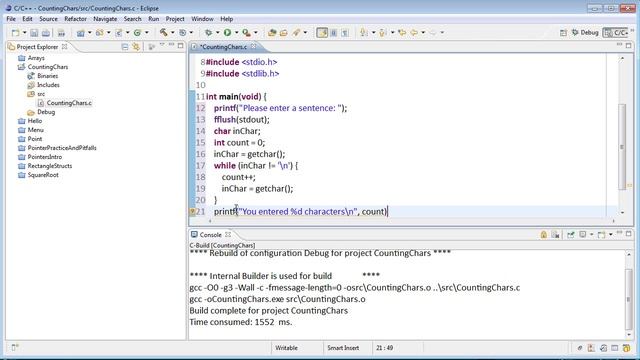Click the Save All toolbar icon
Image resolution: width=640 pixels, height=360 pixels.
coord(46,33)
